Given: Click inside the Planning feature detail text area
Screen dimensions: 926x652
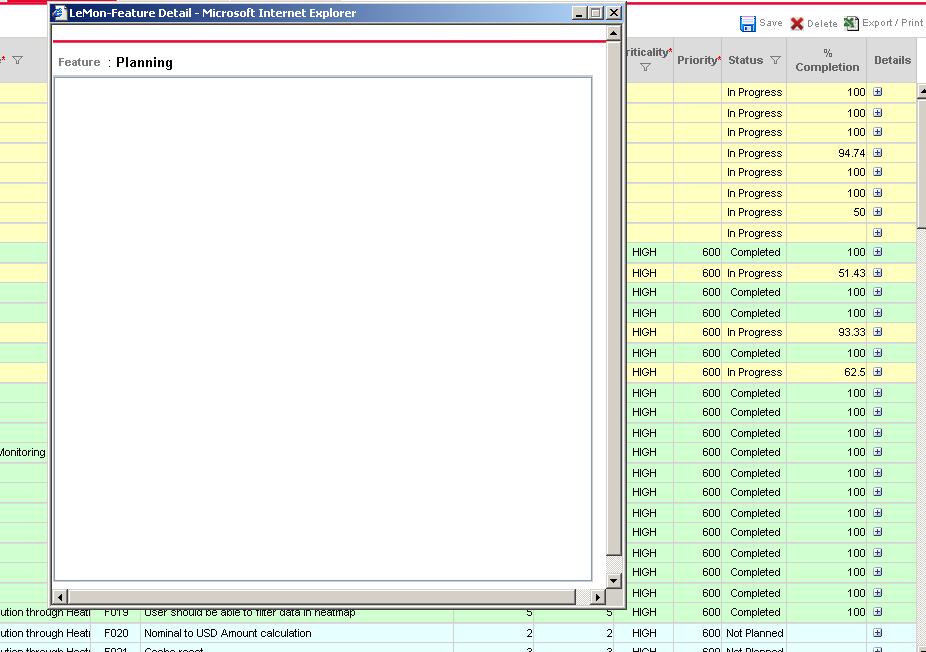Looking at the screenshot, I should [x=323, y=329].
